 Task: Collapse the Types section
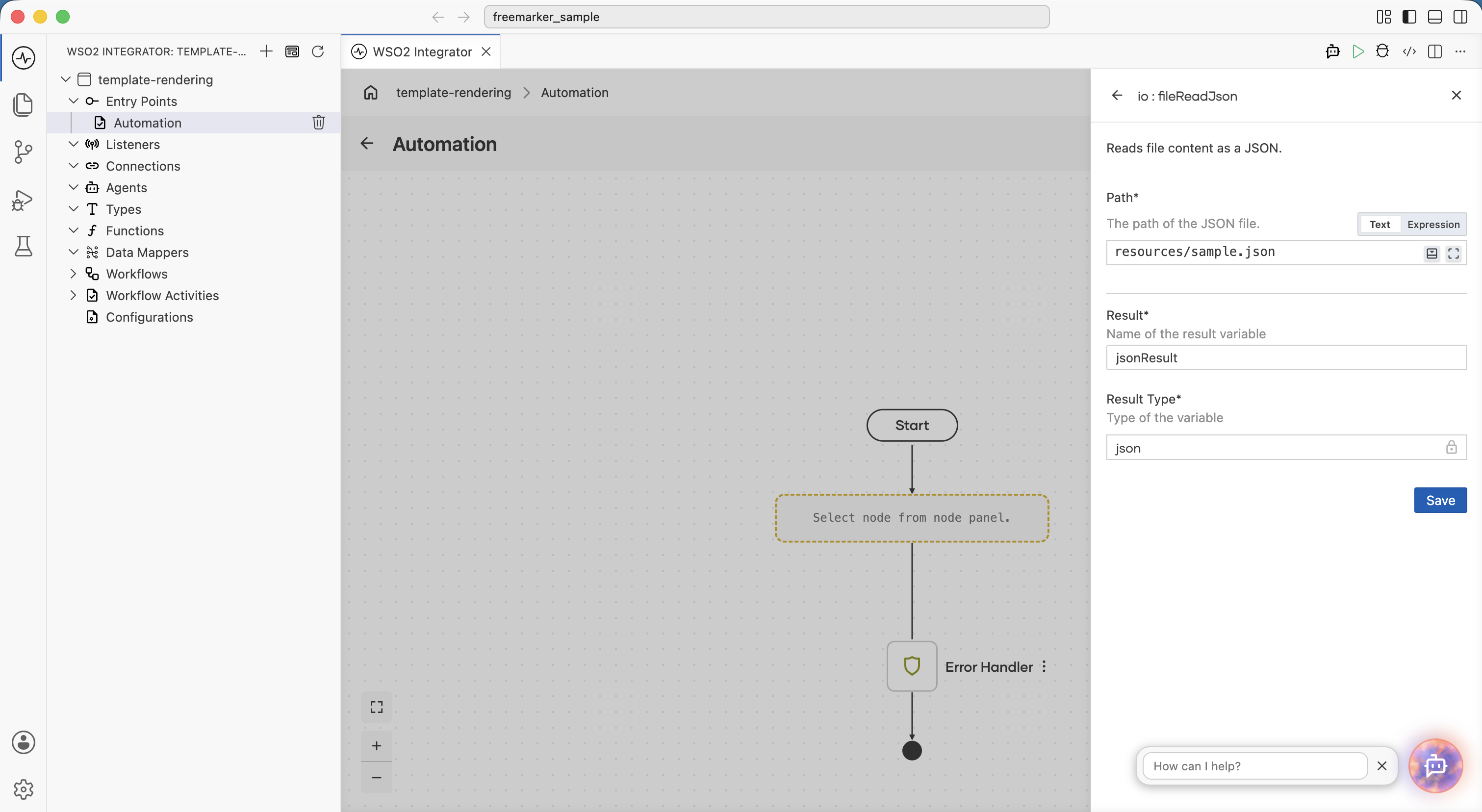point(73,209)
